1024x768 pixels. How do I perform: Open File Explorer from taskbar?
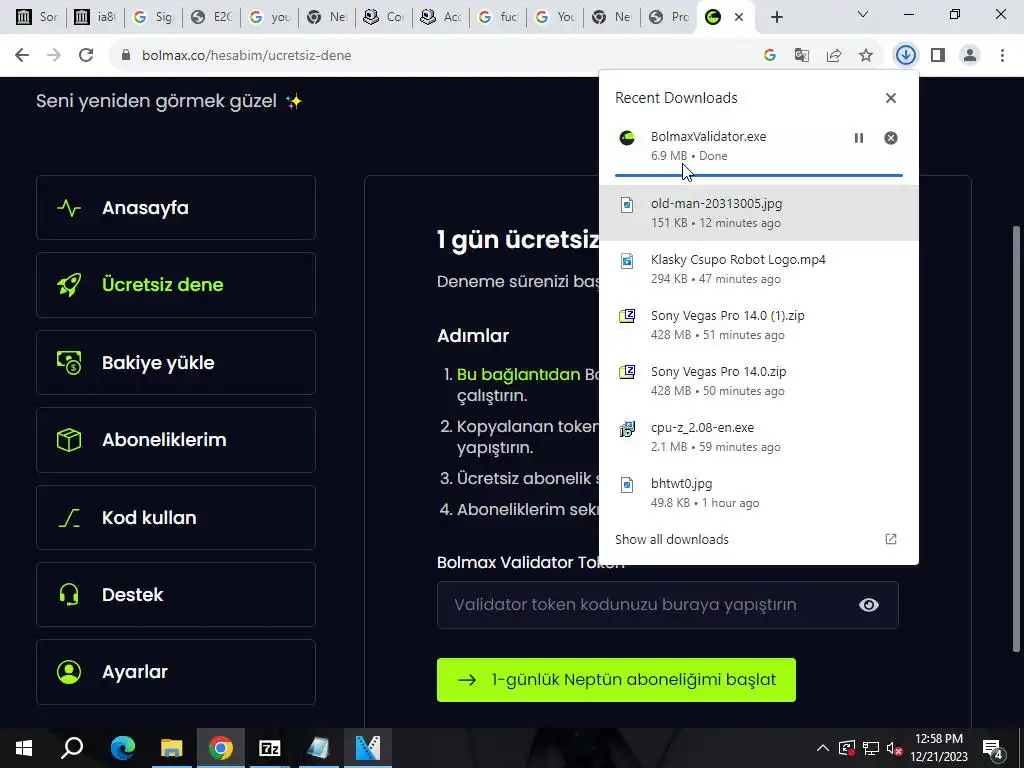click(x=171, y=748)
